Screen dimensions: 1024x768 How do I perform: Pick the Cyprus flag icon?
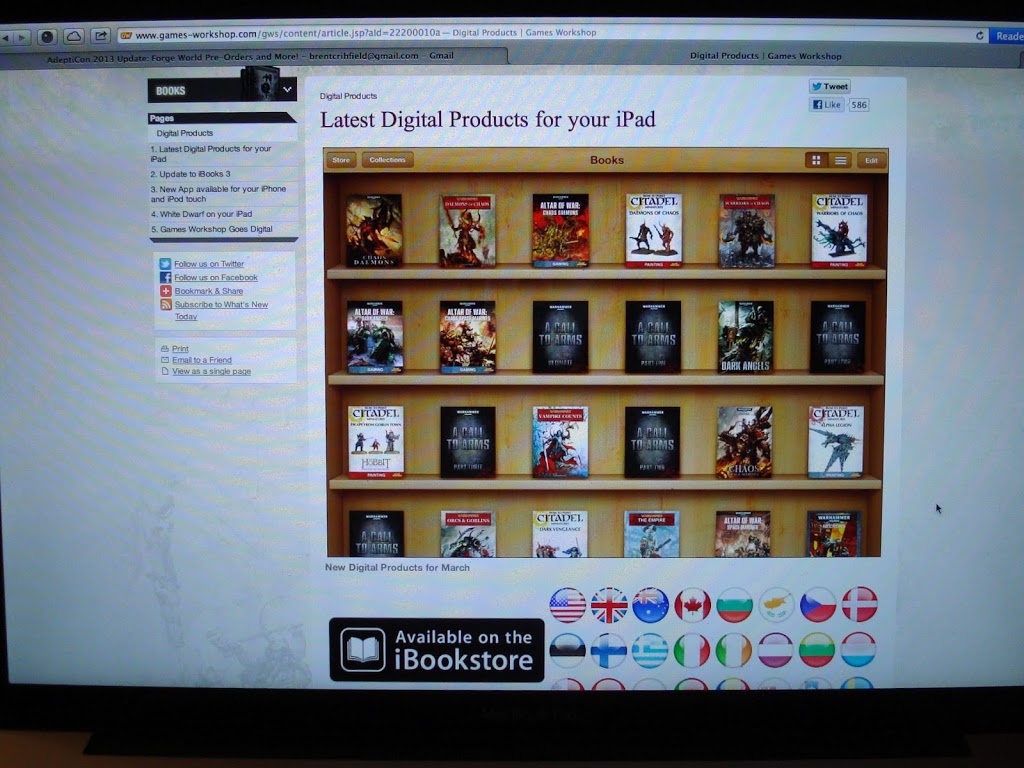(776, 605)
